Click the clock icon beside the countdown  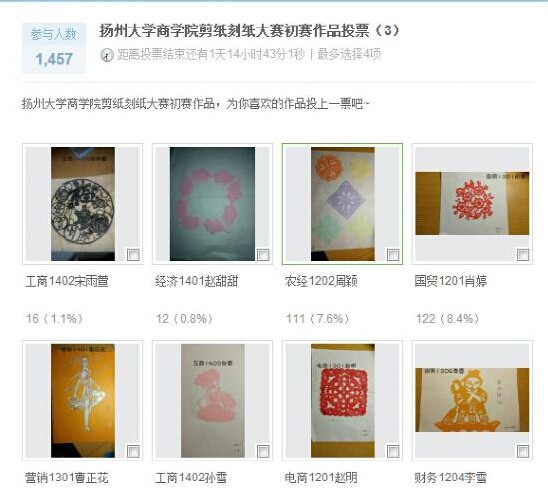107,55
